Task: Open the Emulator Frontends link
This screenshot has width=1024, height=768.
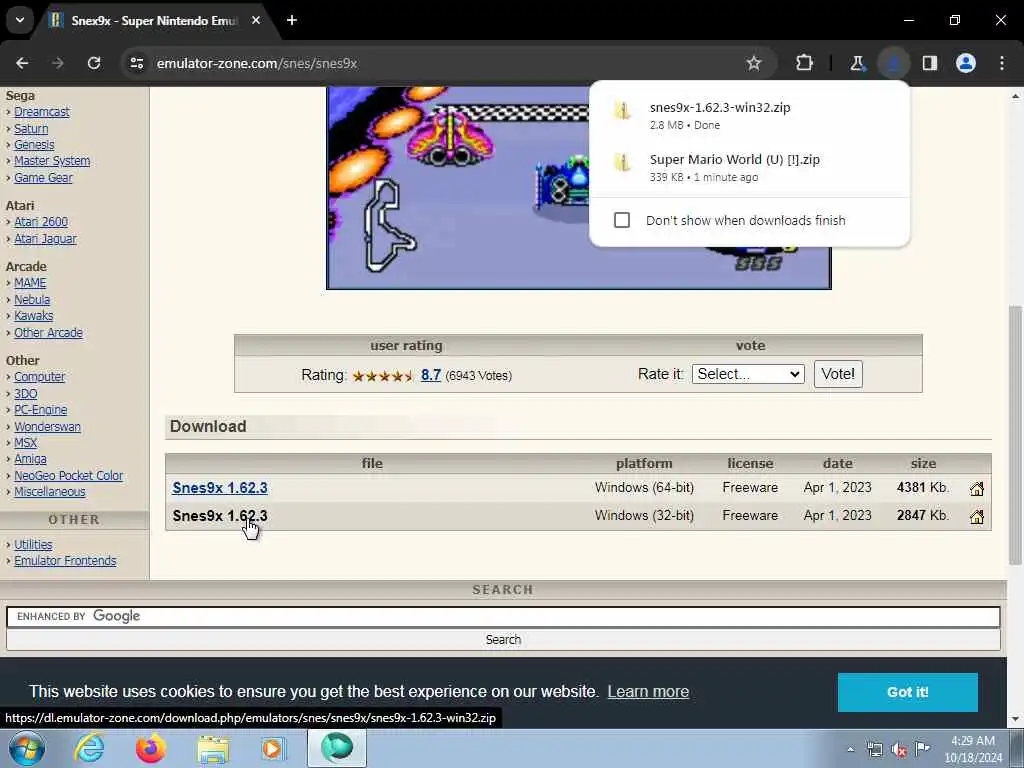Action: (65, 561)
